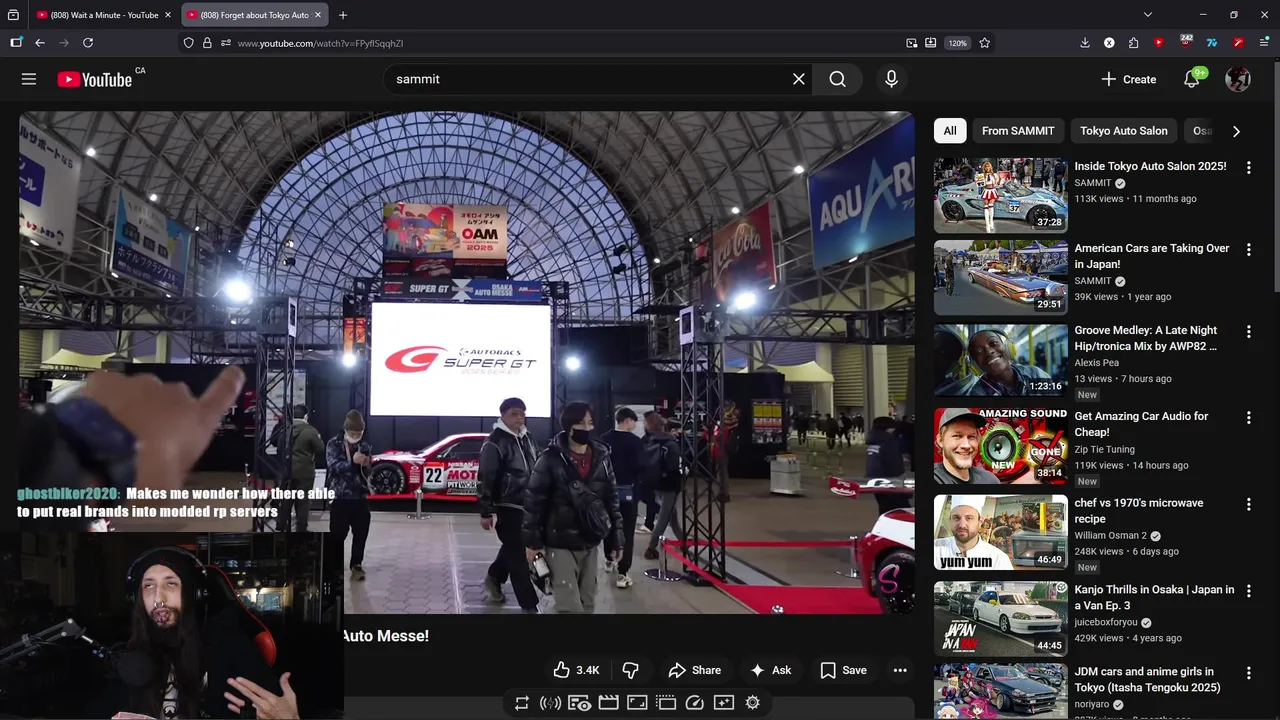Start voice search with the microphone
The height and width of the screenshot is (720, 1280).
(x=891, y=79)
